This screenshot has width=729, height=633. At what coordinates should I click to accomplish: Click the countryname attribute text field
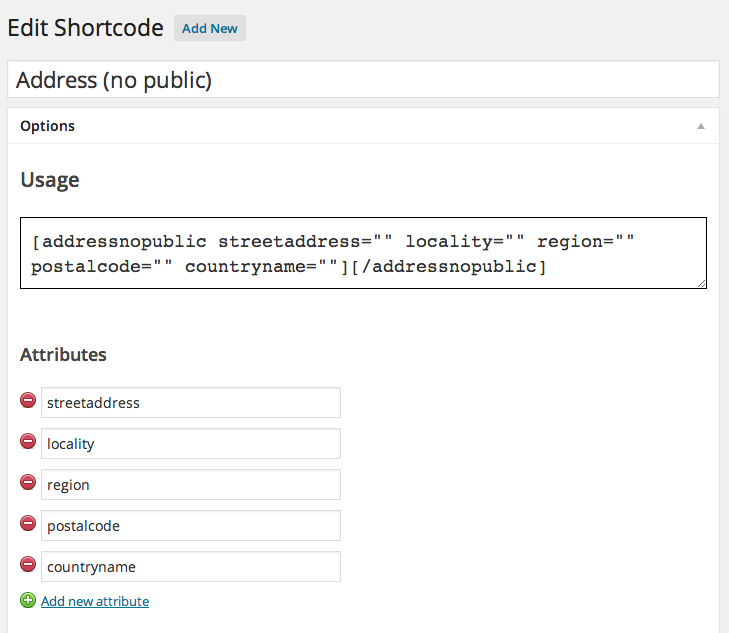[190, 567]
